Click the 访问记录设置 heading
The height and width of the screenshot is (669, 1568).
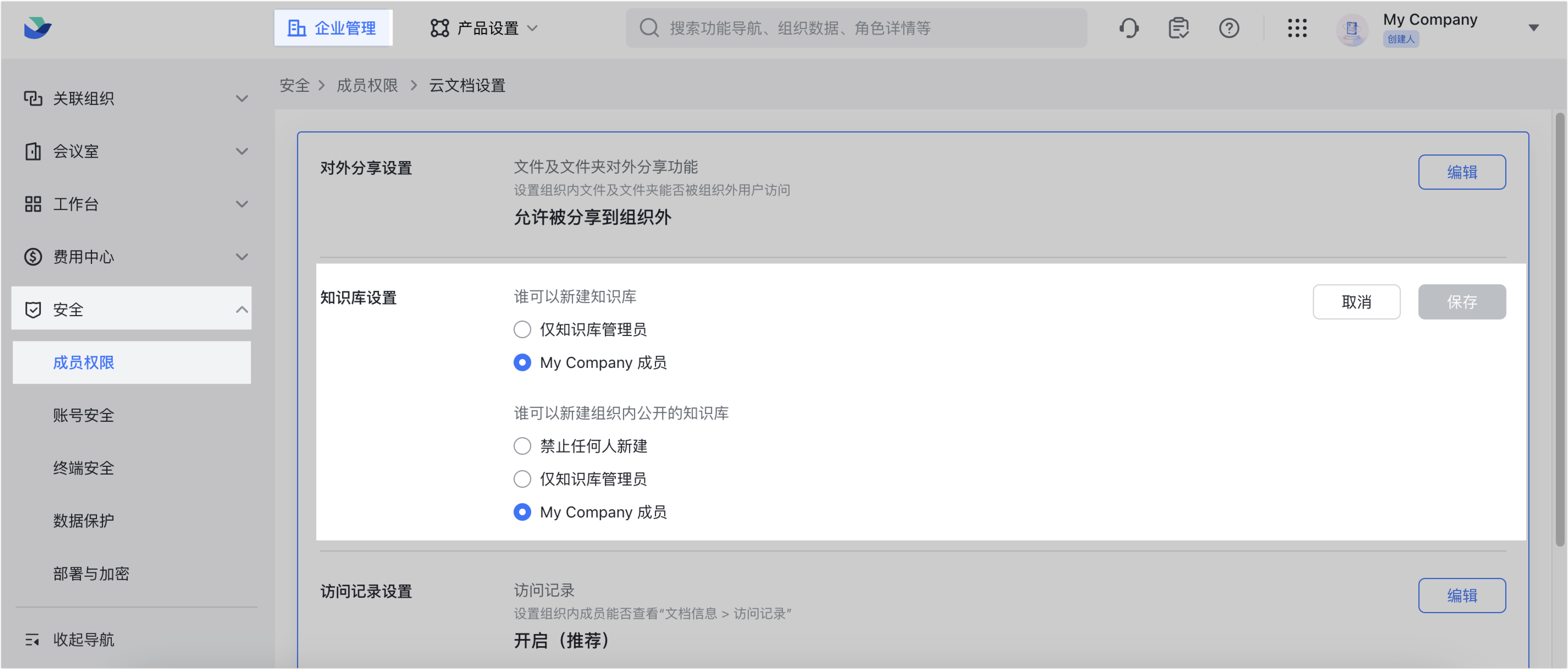click(366, 592)
